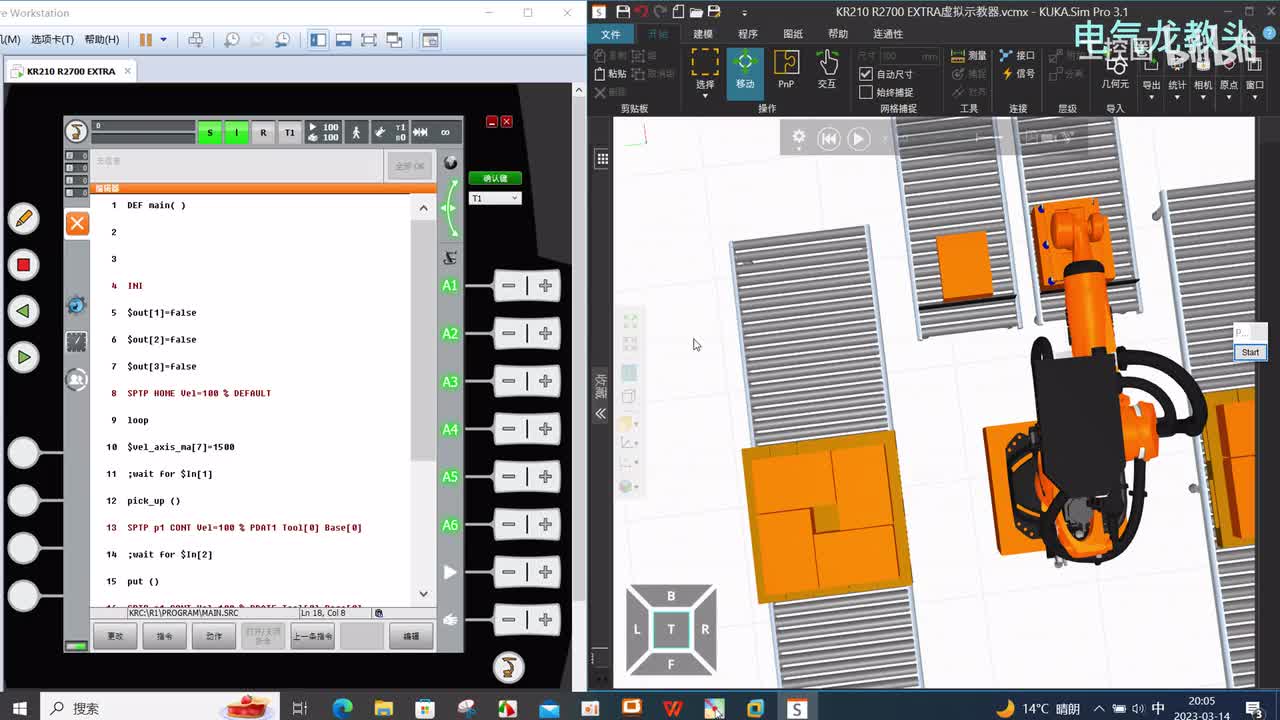Open the dropdown arrow beside pause button

[x=163, y=40]
